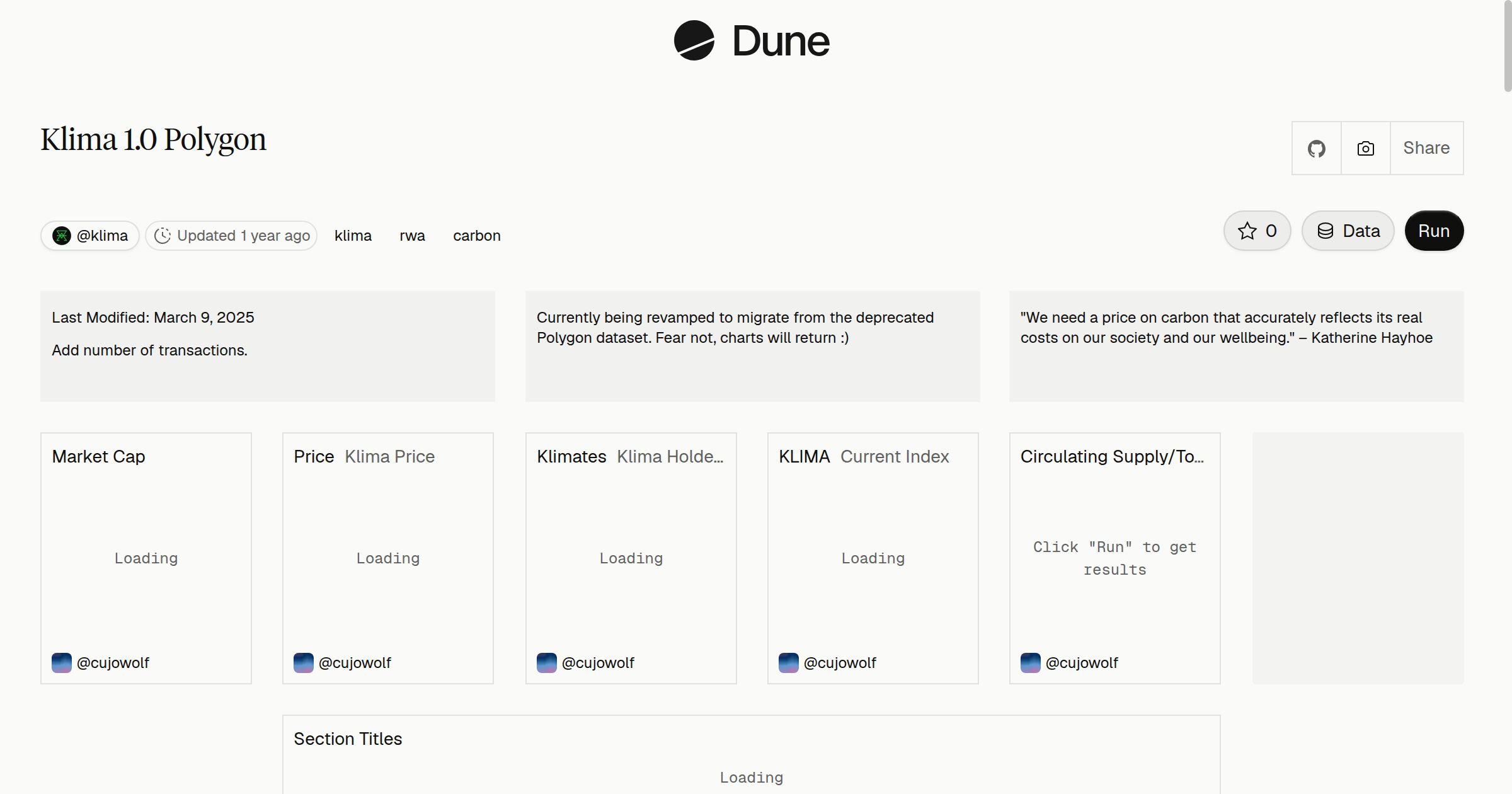Click the Dune wordmark text
Screen dimensions: 1512x794
tap(781, 41)
